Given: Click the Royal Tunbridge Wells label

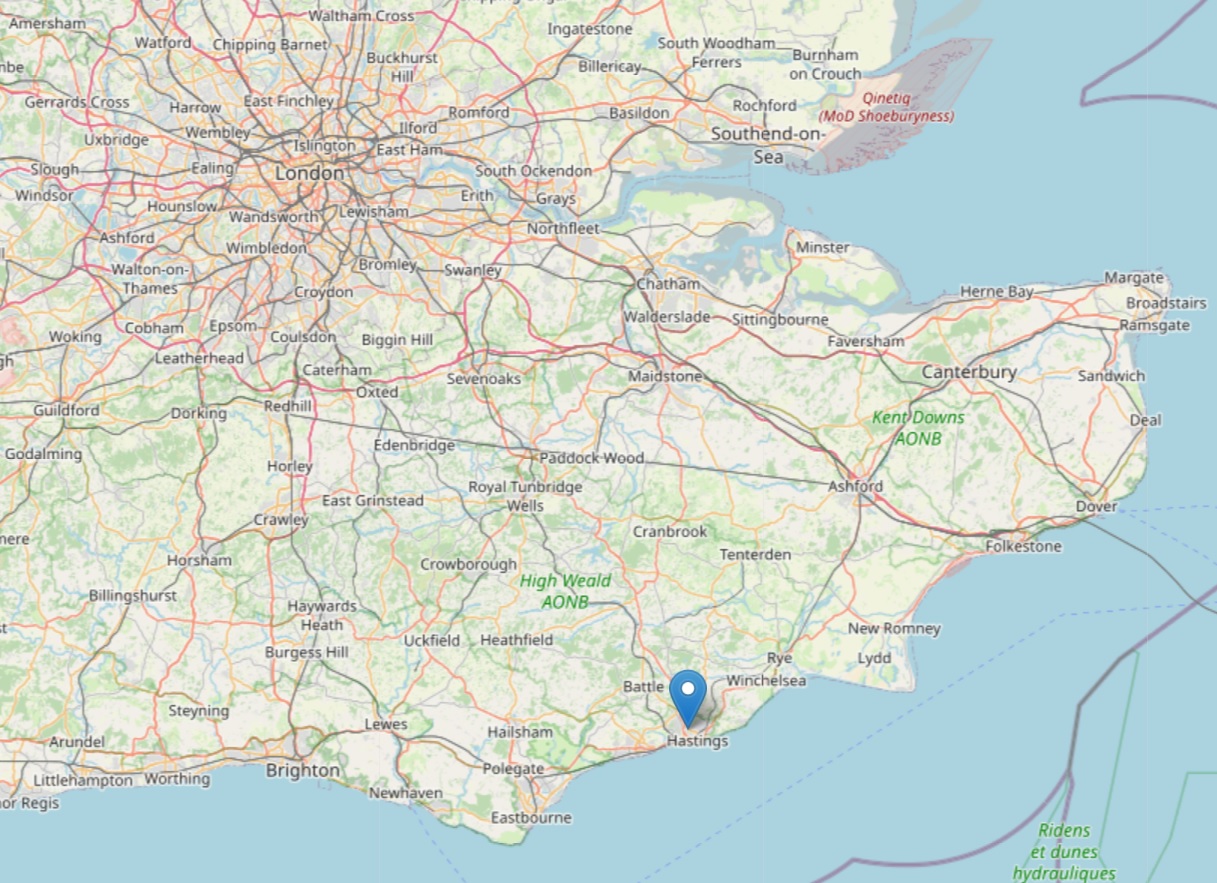Looking at the screenshot, I should [x=525, y=496].
